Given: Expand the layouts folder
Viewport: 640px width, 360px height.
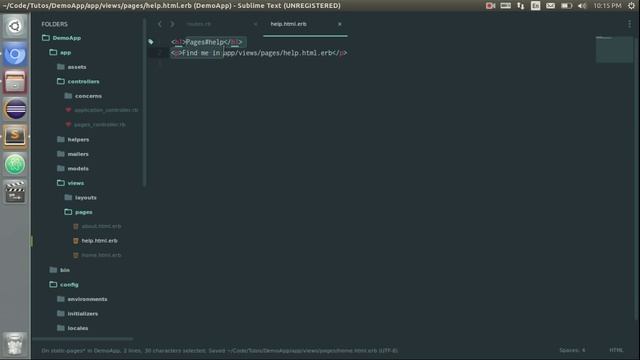Looking at the screenshot, I should [80, 198].
